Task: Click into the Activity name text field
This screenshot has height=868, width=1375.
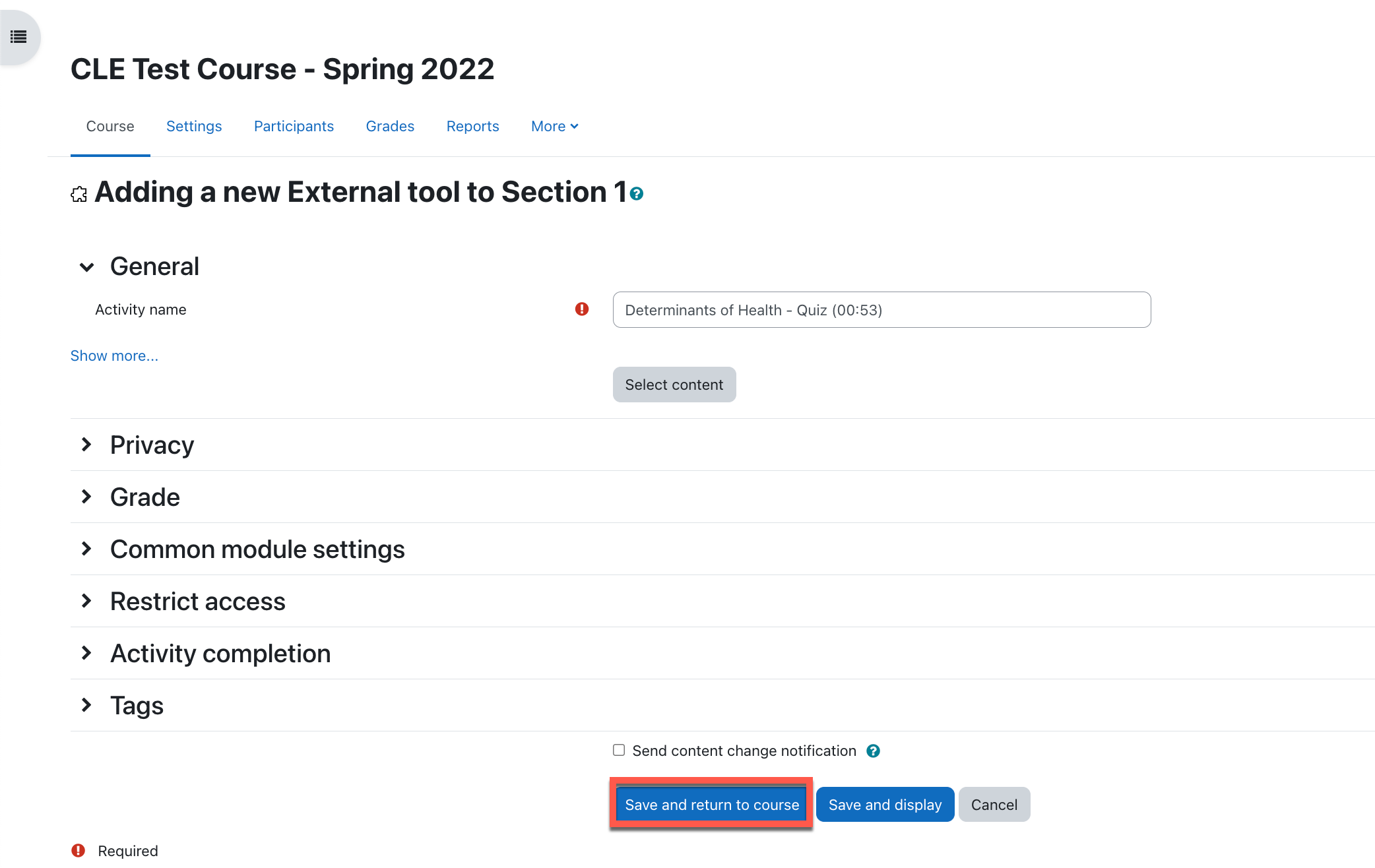Action: pos(881,310)
